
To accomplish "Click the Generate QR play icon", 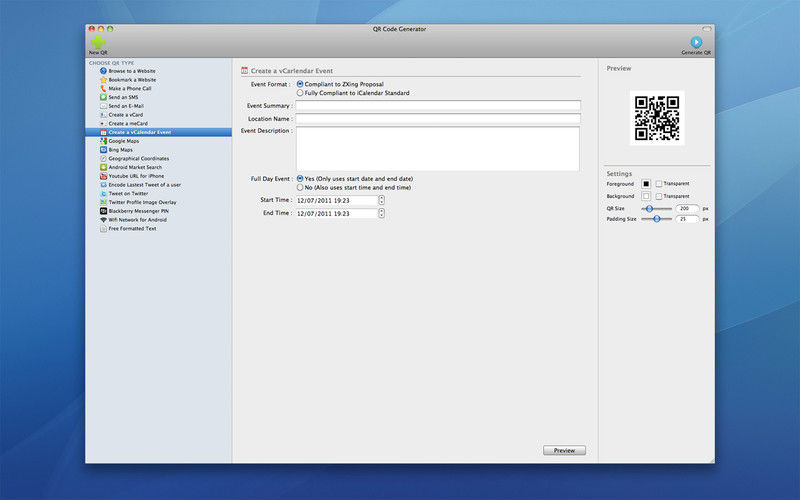I will pyautogui.click(x=696, y=42).
